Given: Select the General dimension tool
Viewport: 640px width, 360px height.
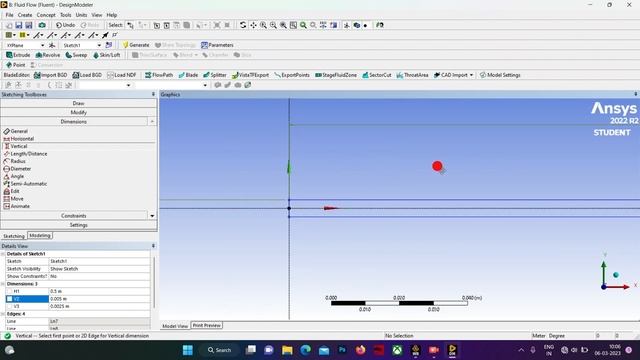Looking at the screenshot, I should (x=16, y=131).
